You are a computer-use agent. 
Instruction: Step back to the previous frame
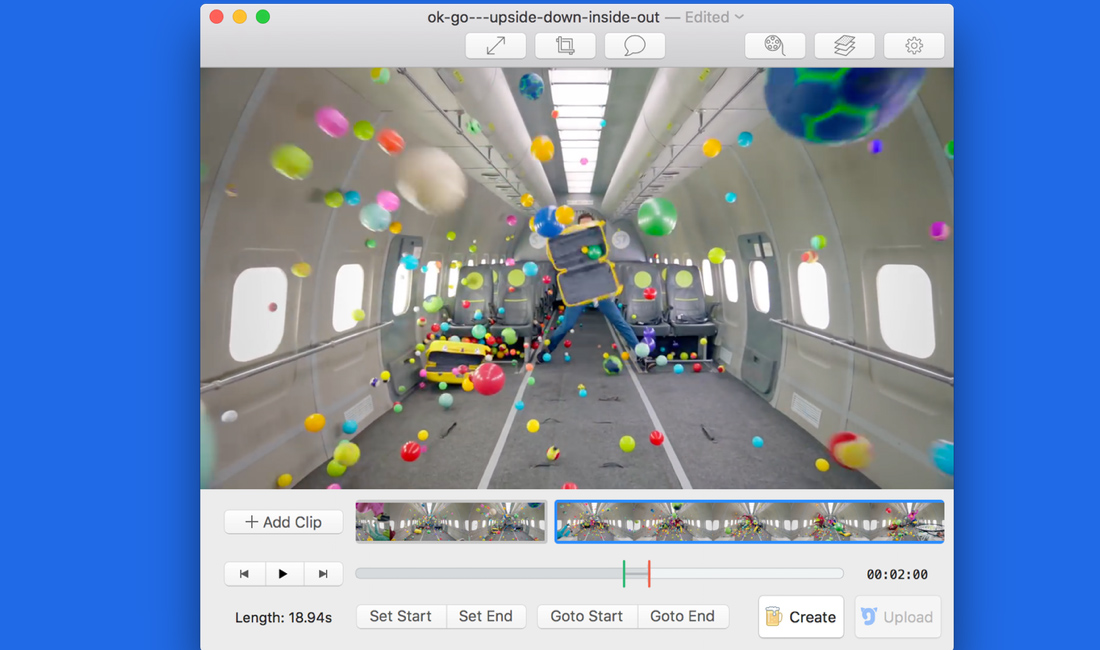(245, 574)
